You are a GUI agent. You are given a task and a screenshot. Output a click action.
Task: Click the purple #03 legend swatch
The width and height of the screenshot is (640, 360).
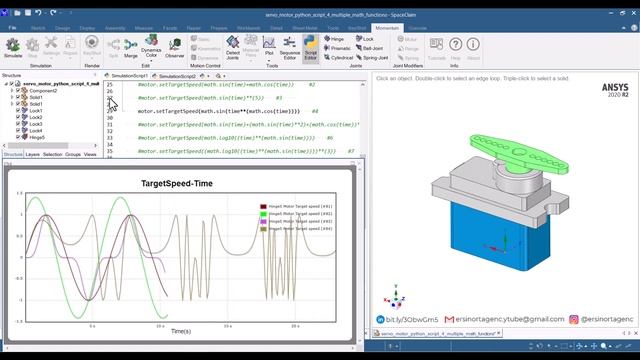(263, 222)
